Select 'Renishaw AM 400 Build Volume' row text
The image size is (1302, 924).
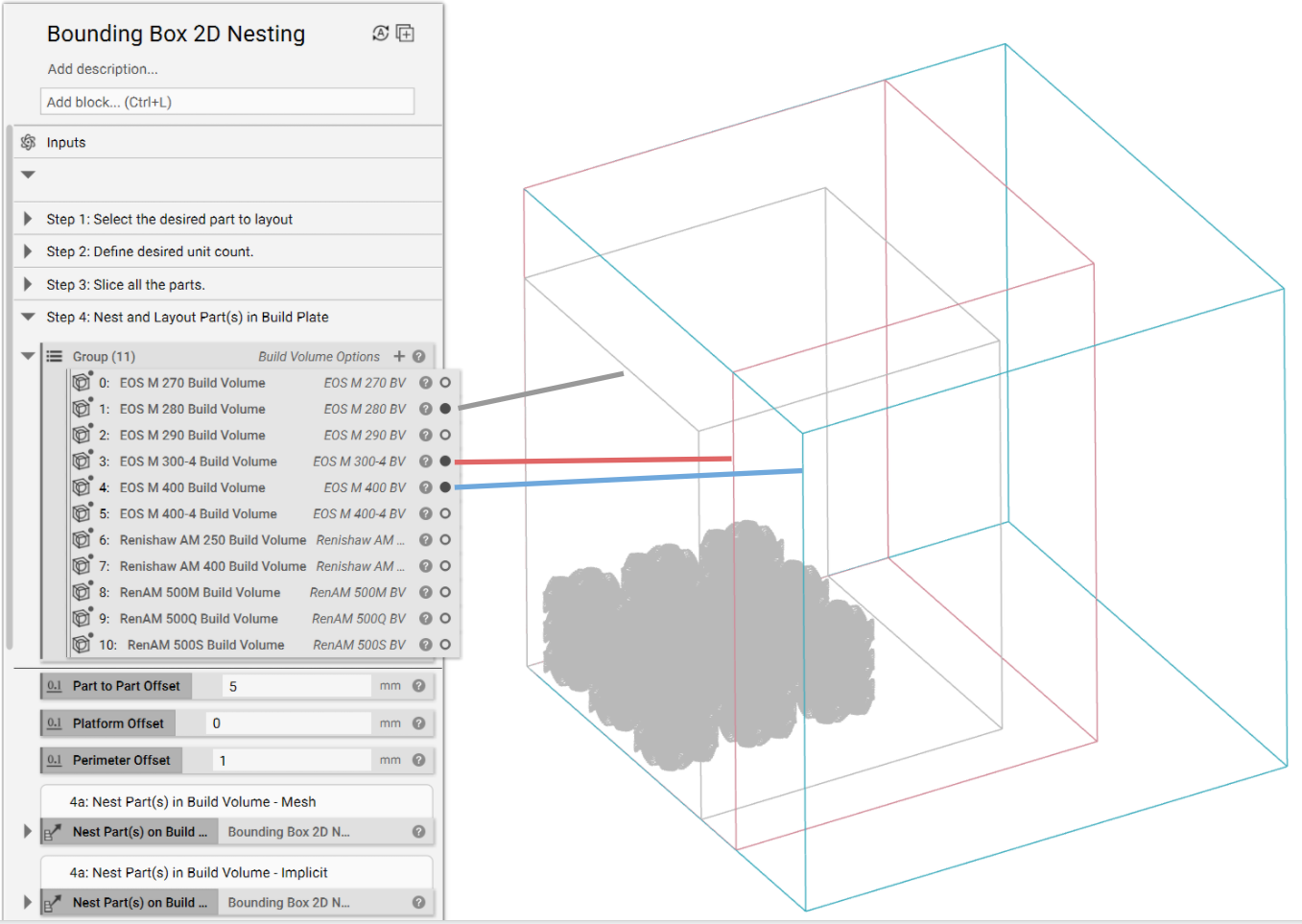pos(213,566)
